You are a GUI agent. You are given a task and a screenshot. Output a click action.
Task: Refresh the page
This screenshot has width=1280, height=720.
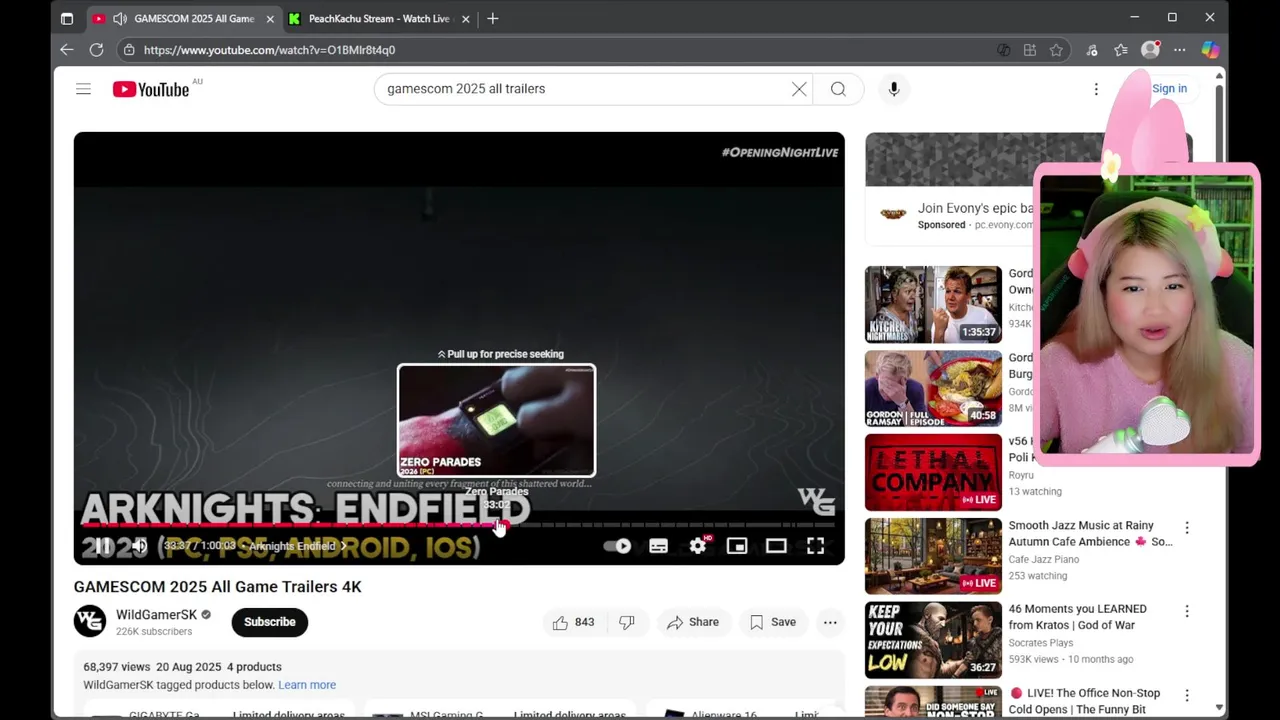click(96, 50)
